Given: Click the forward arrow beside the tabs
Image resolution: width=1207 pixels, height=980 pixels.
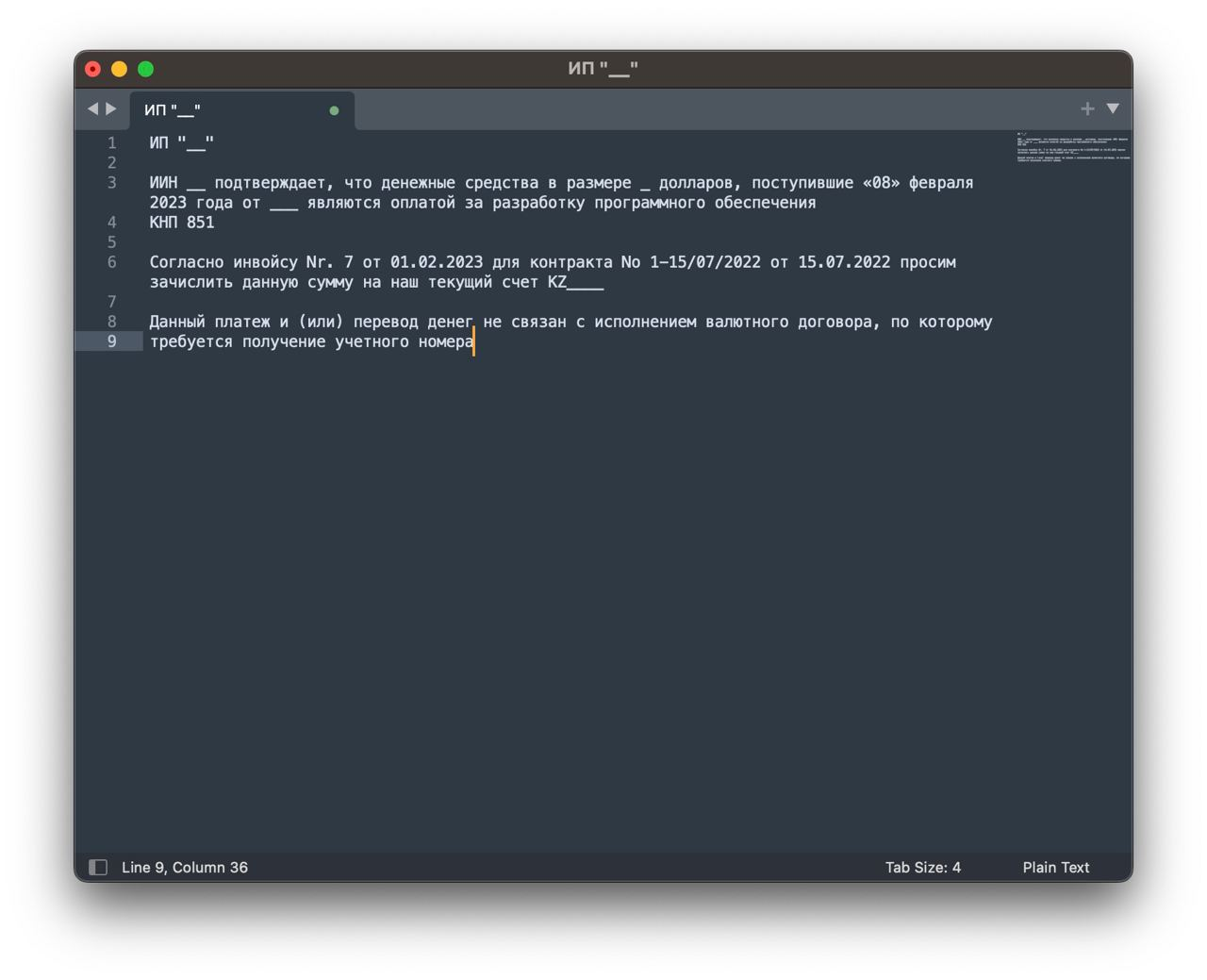Looking at the screenshot, I should pos(111,109).
